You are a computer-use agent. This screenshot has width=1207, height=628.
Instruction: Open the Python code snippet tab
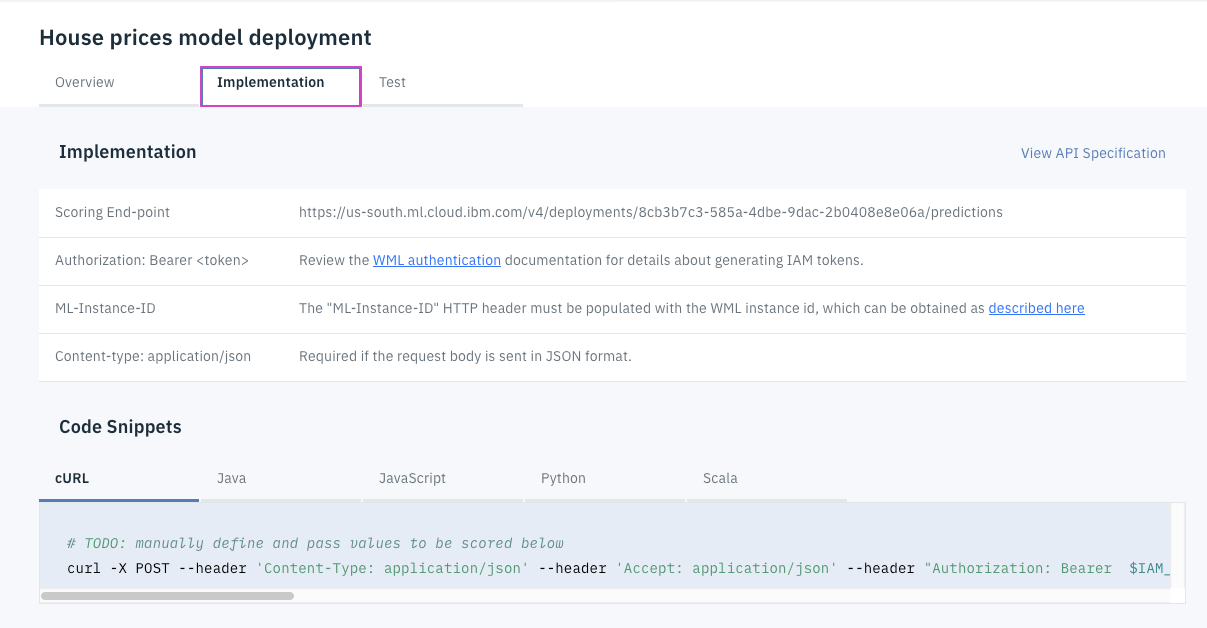pyautogui.click(x=605, y=479)
